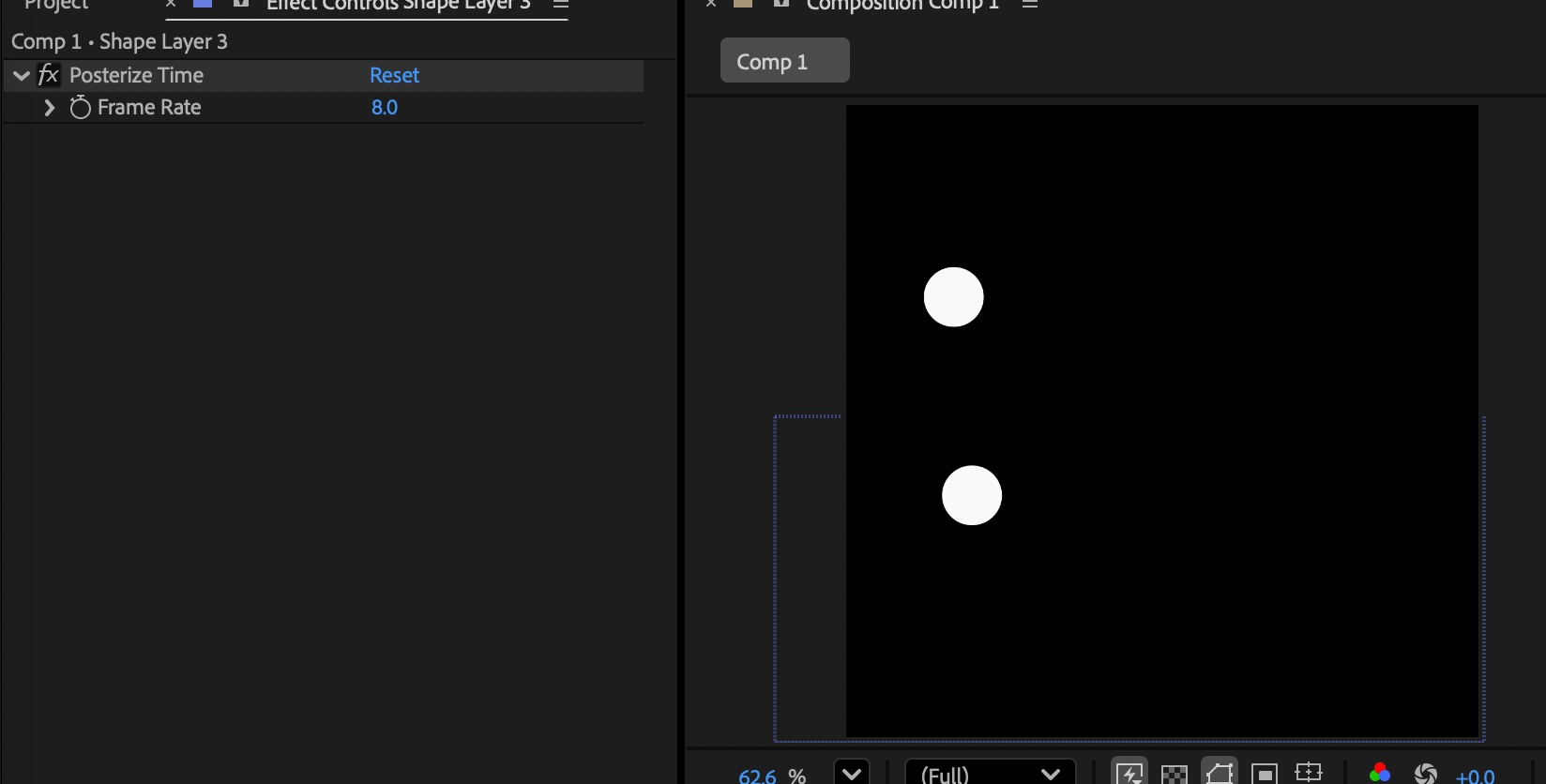
Task: Click the Frame Rate stopwatch icon
Action: (x=81, y=108)
